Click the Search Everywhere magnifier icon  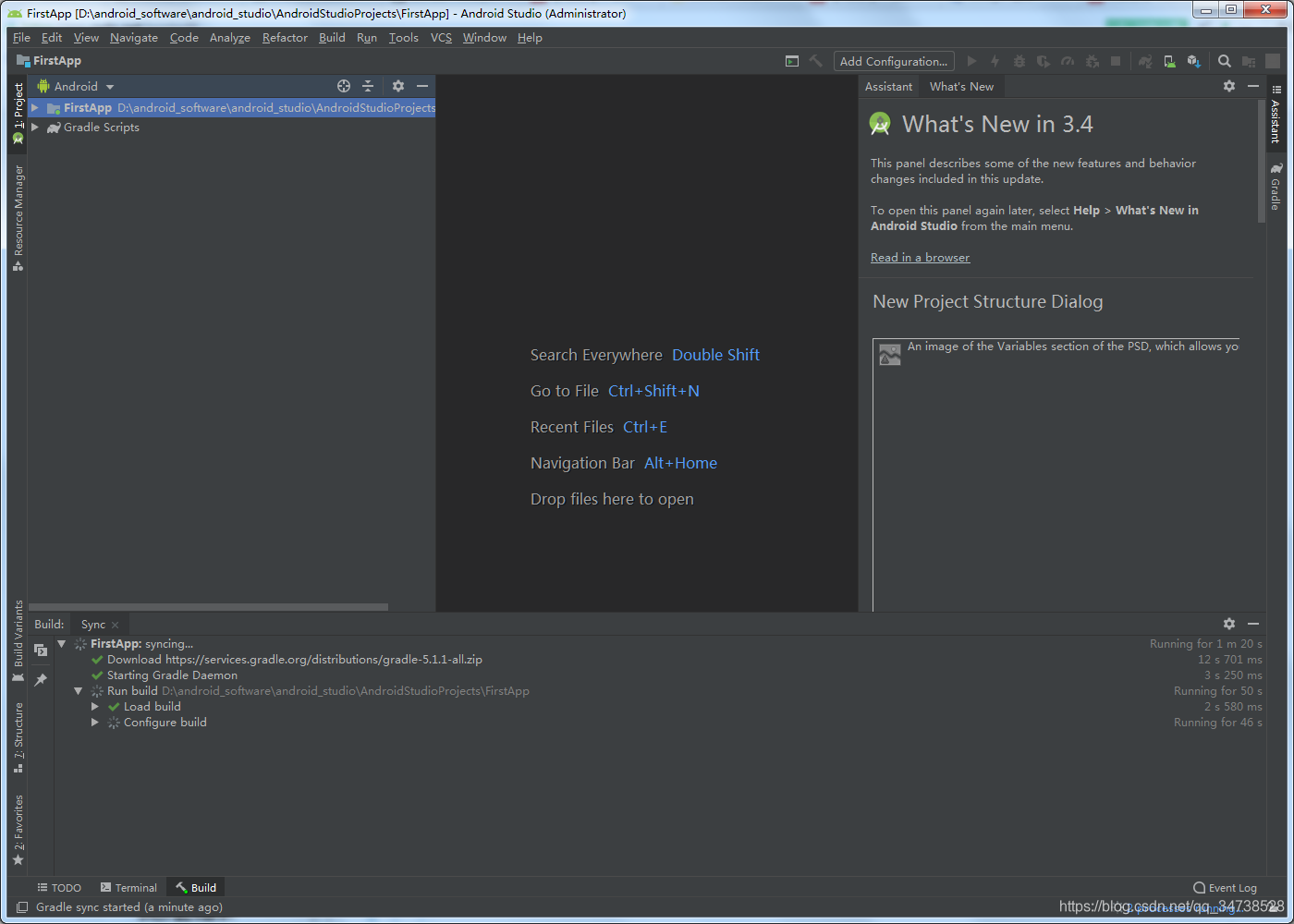click(x=1225, y=61)
